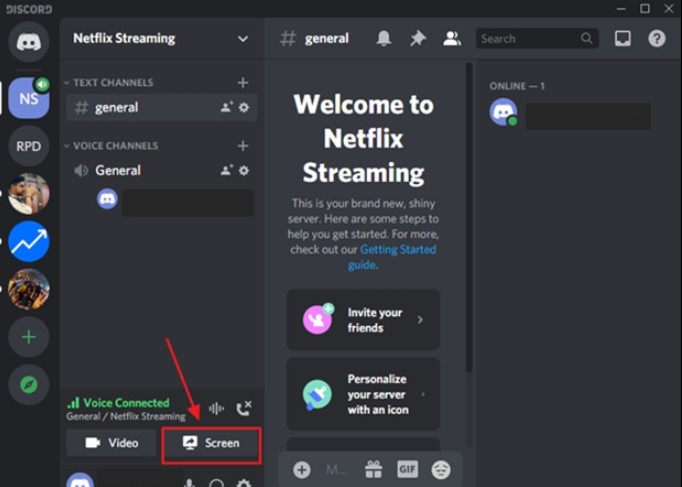Edit #general text channel settings gear
The image size is (682, 487).
click(x=244, y=107)
